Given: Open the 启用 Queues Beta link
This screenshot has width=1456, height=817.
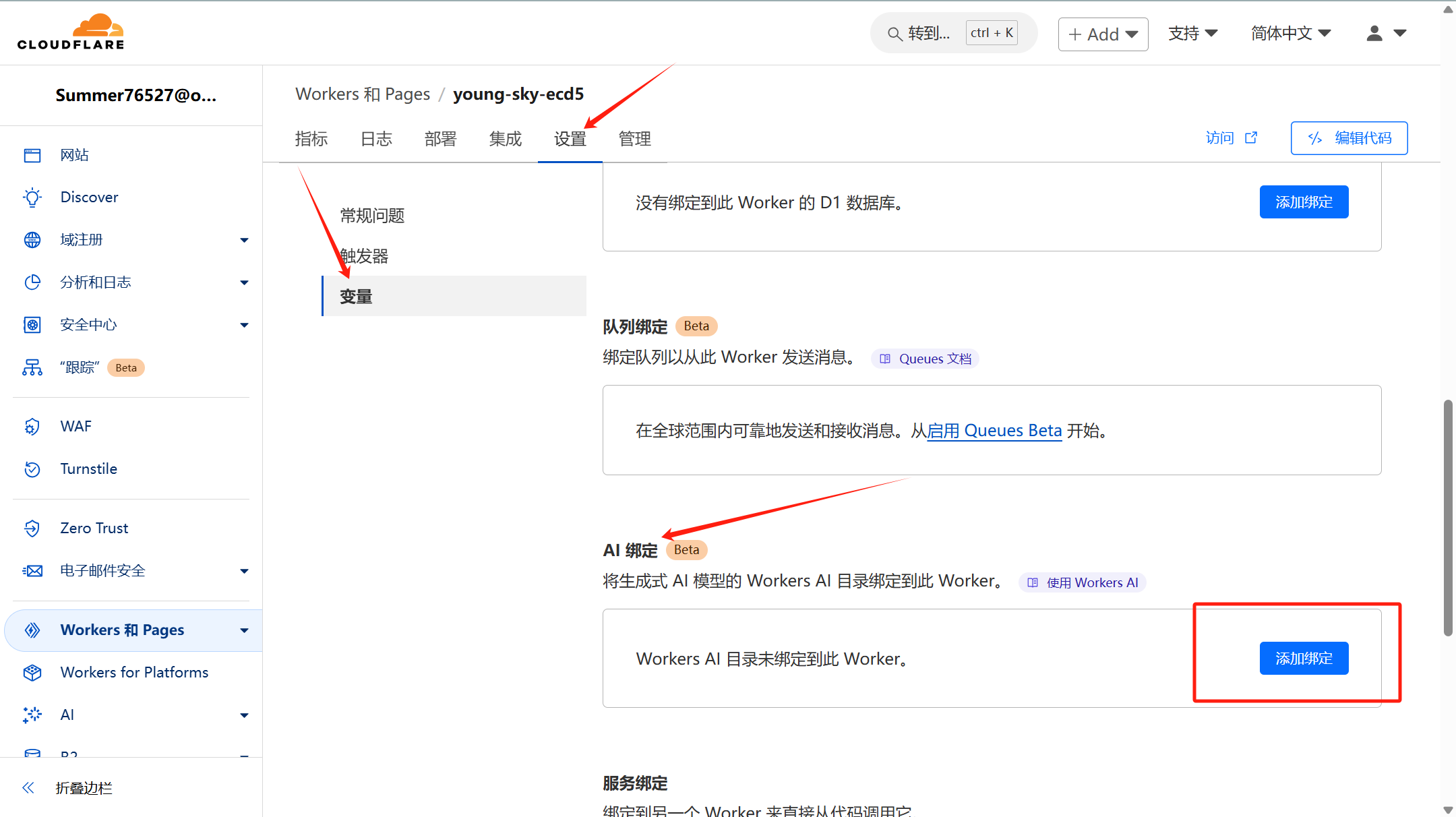Looking at the screenshot, I should [994, 431].
